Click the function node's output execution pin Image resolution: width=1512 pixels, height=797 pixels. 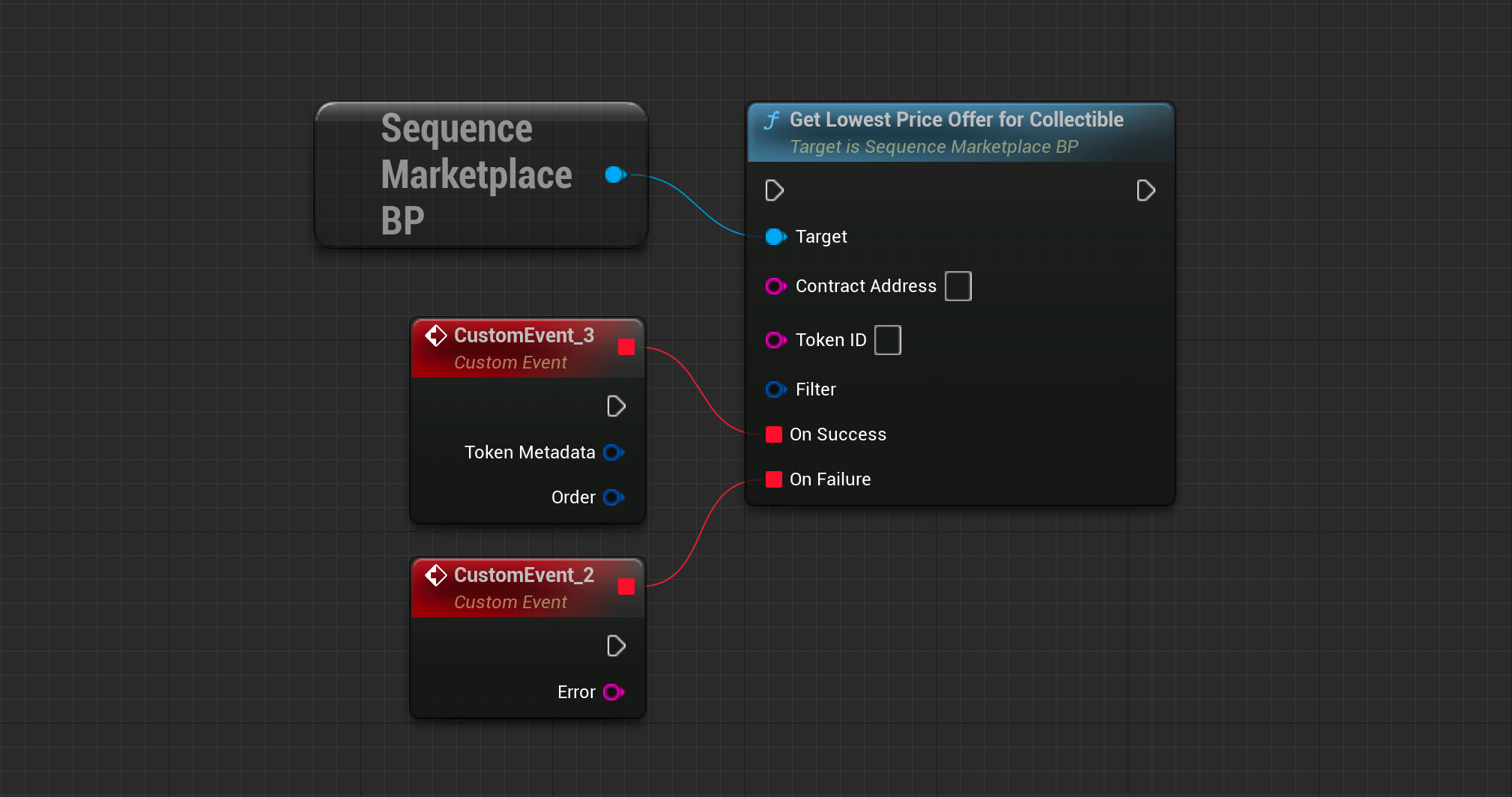1146,191
